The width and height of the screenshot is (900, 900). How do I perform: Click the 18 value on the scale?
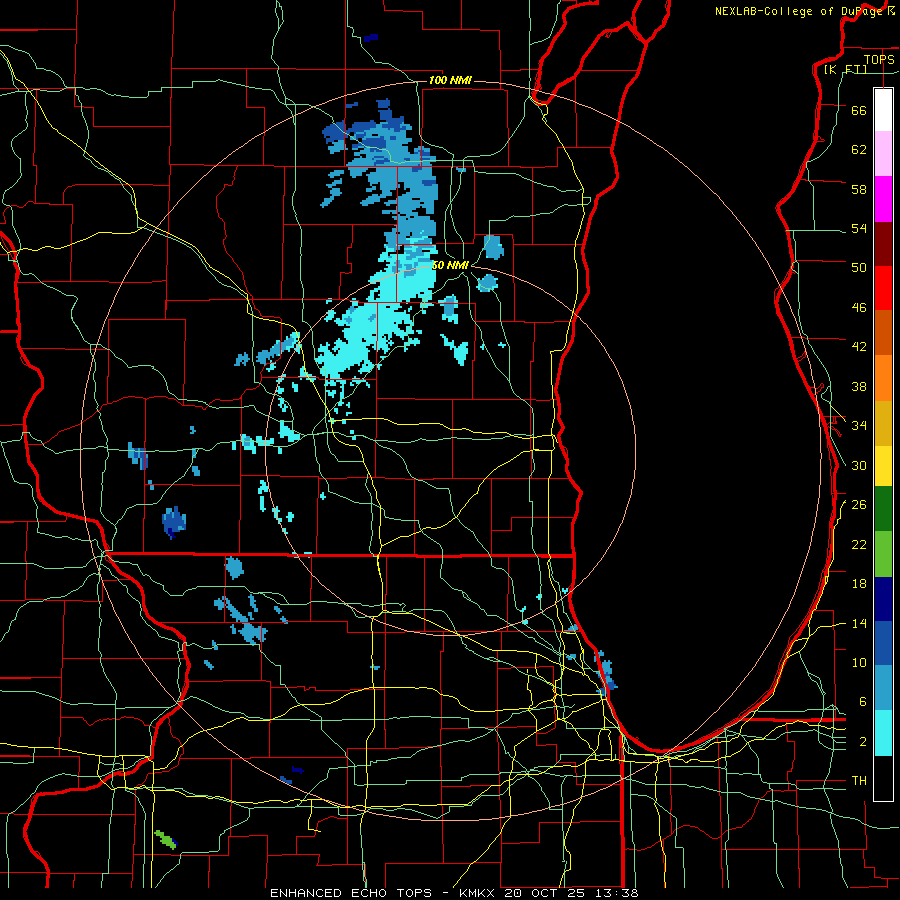click(x=859, y=584)
